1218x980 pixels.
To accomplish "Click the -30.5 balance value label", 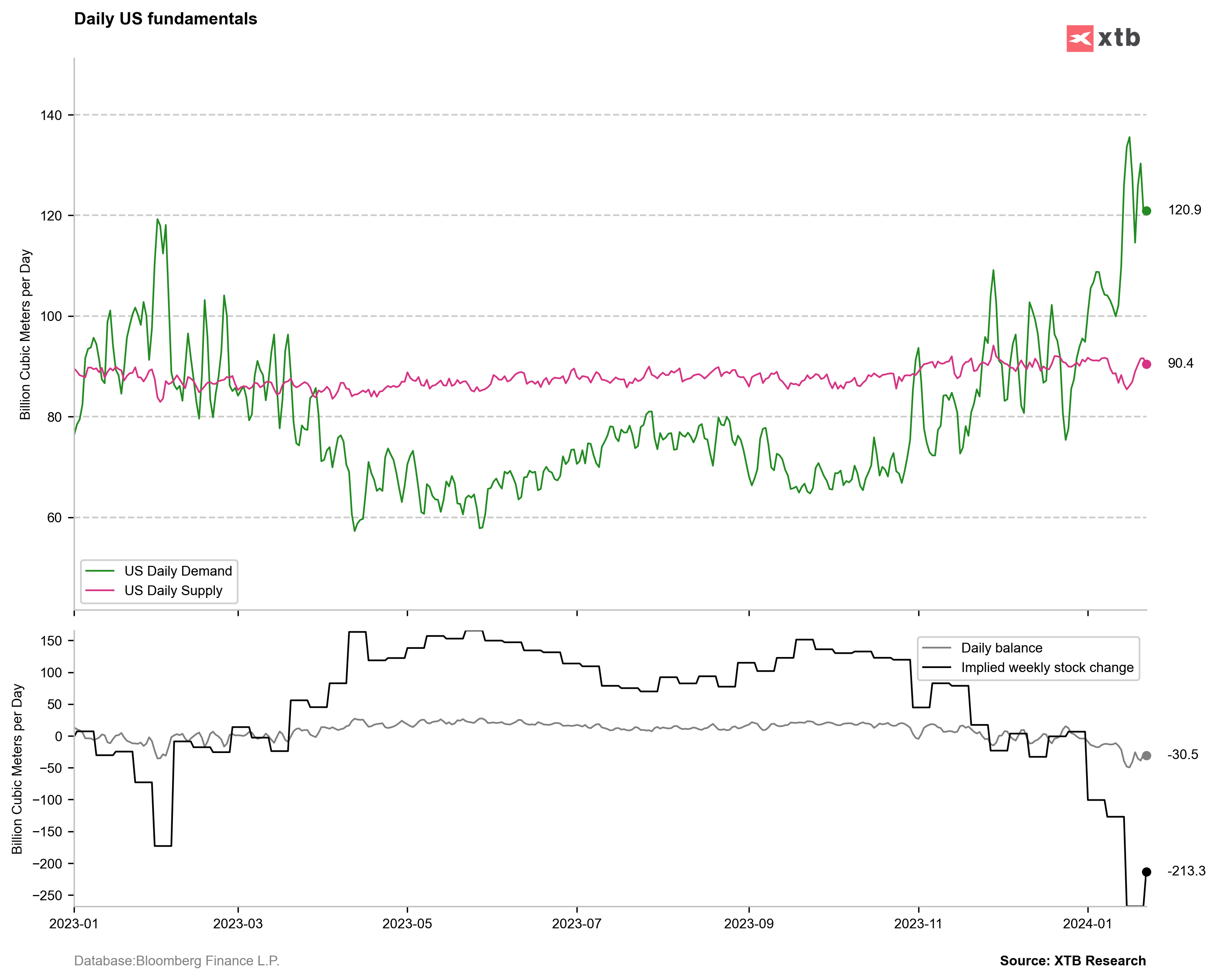I will click(1183, 755).
